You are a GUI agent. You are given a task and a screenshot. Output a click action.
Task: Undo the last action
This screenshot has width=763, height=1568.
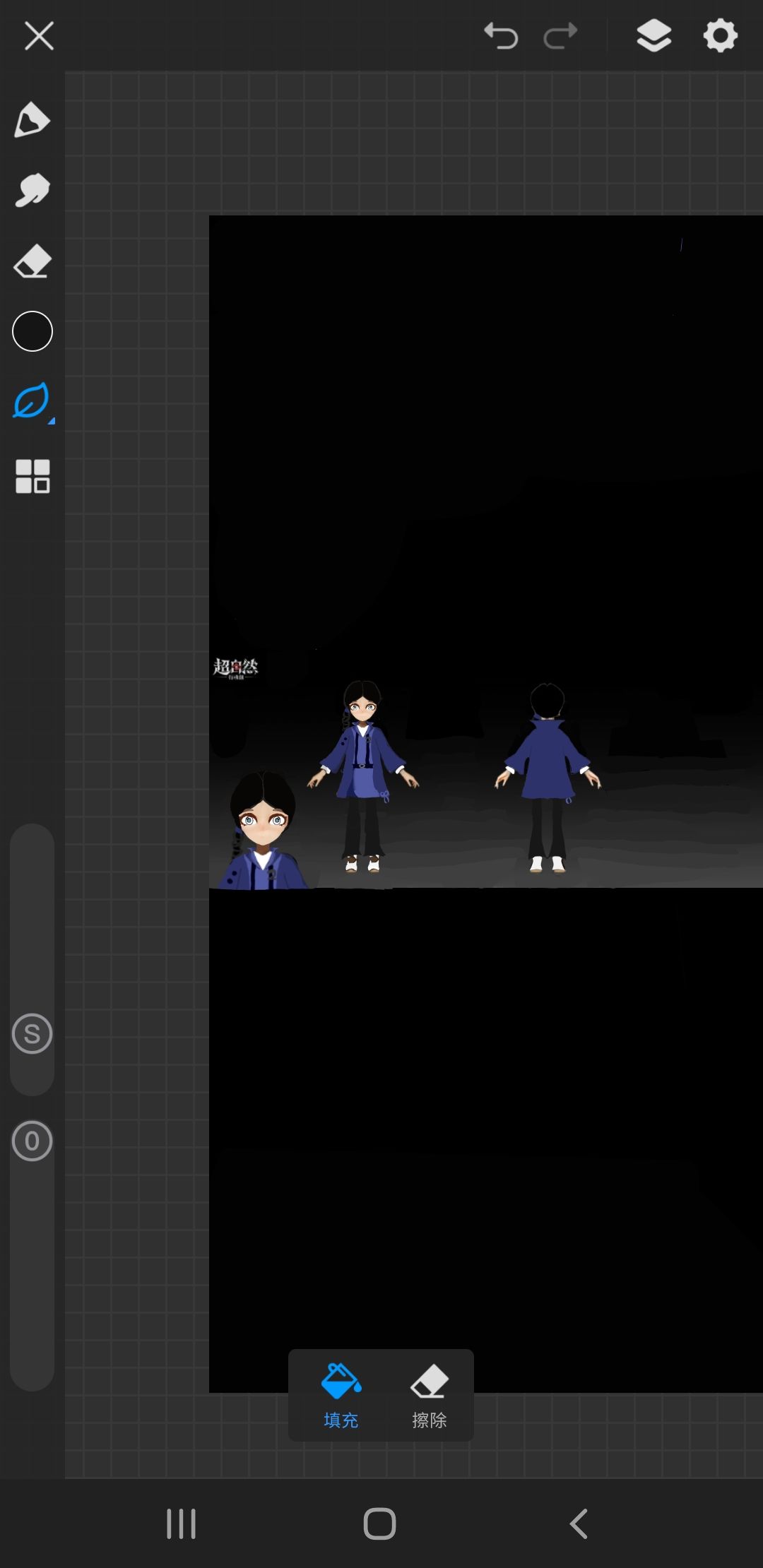point(501,35)
